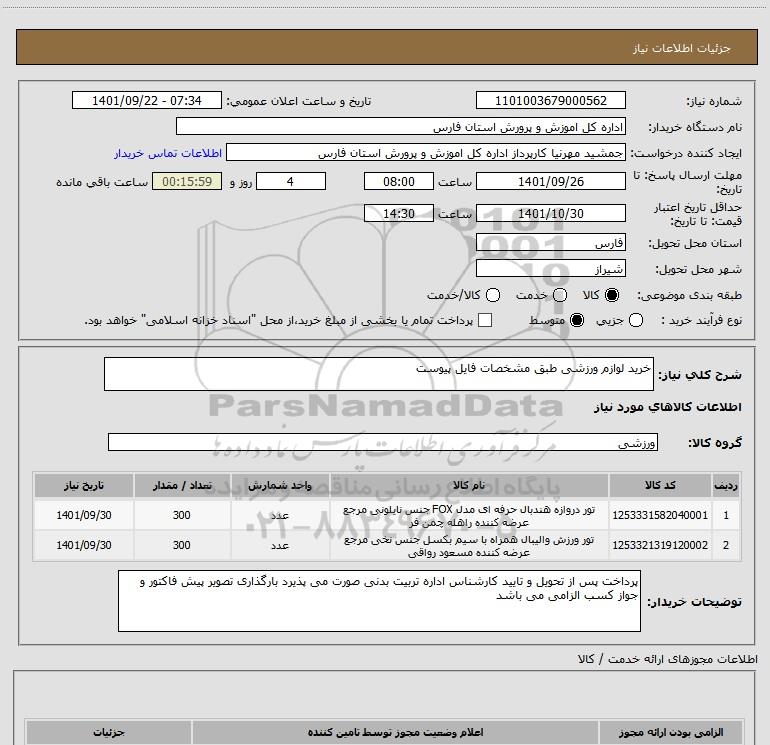770x745 pixels.
Task: Click the announcement date field 1401/09/22 - 07:34
Action: click(x=147, y=100)
